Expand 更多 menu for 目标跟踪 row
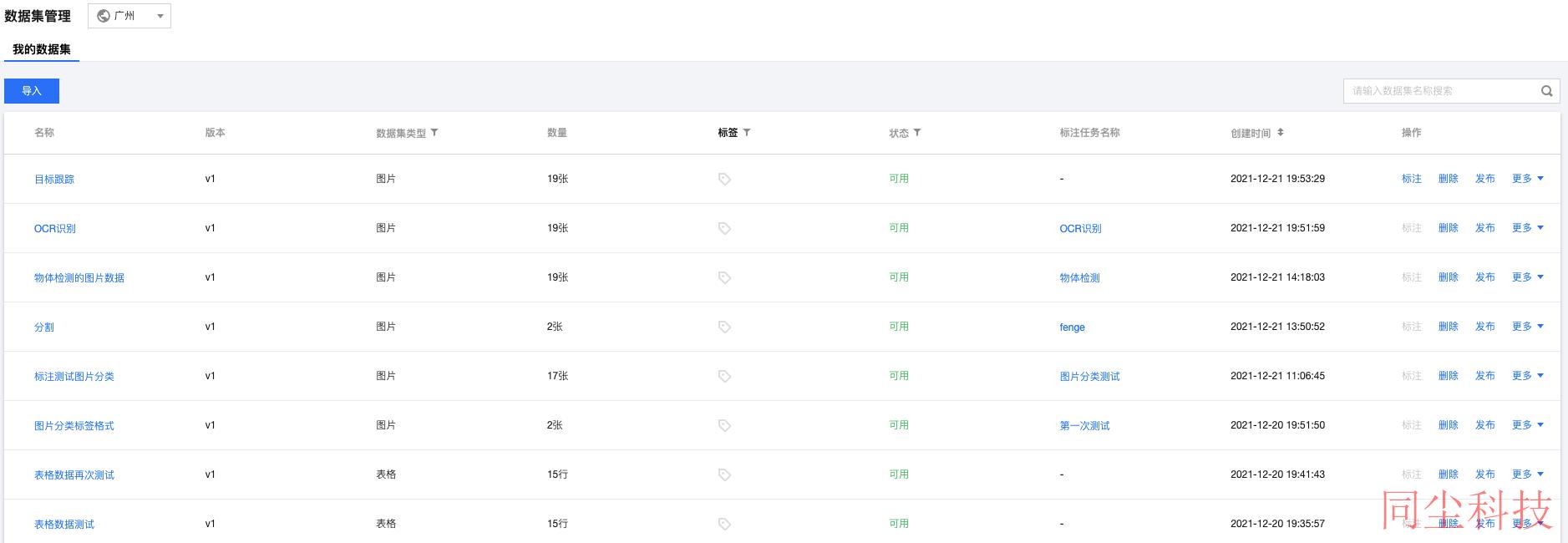 click(1528, 179)
